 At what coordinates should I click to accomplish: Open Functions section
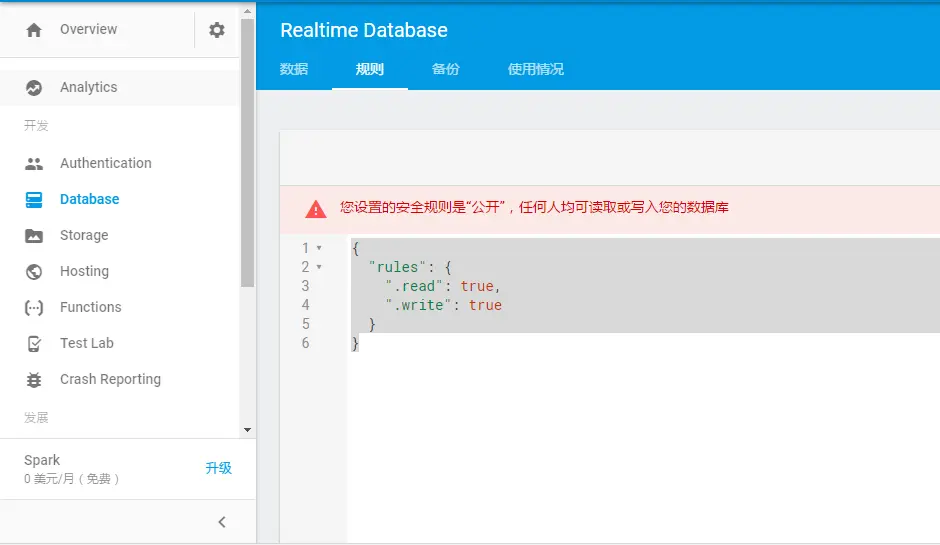pyautogui.click(x=91, y=307)
